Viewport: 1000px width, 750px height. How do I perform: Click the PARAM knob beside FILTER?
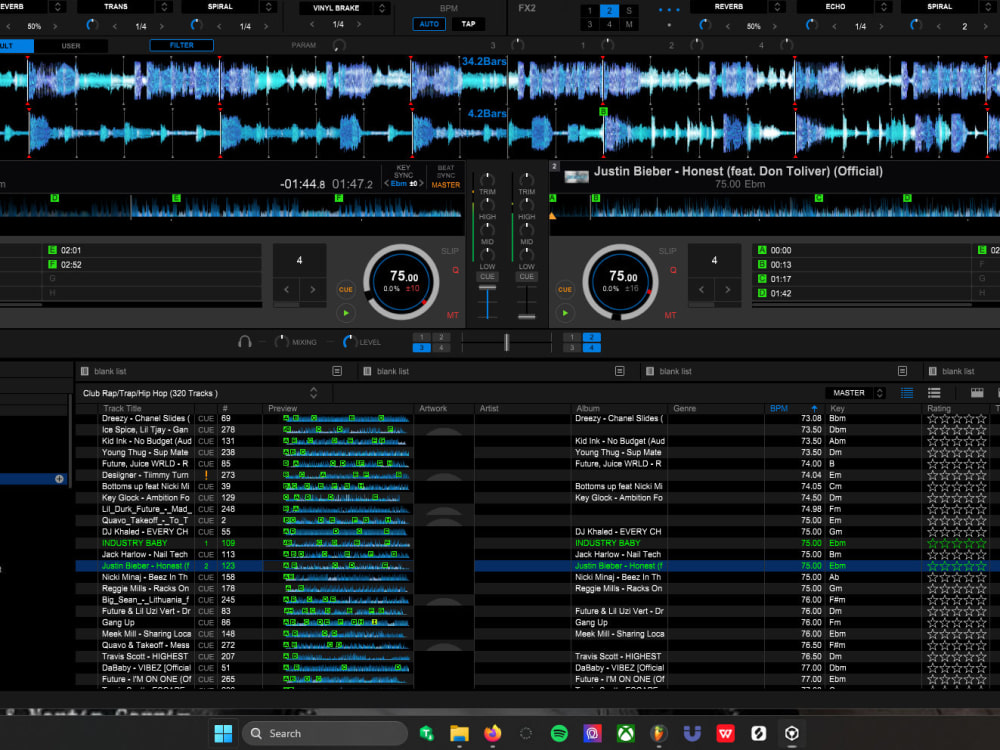point(339,45)
